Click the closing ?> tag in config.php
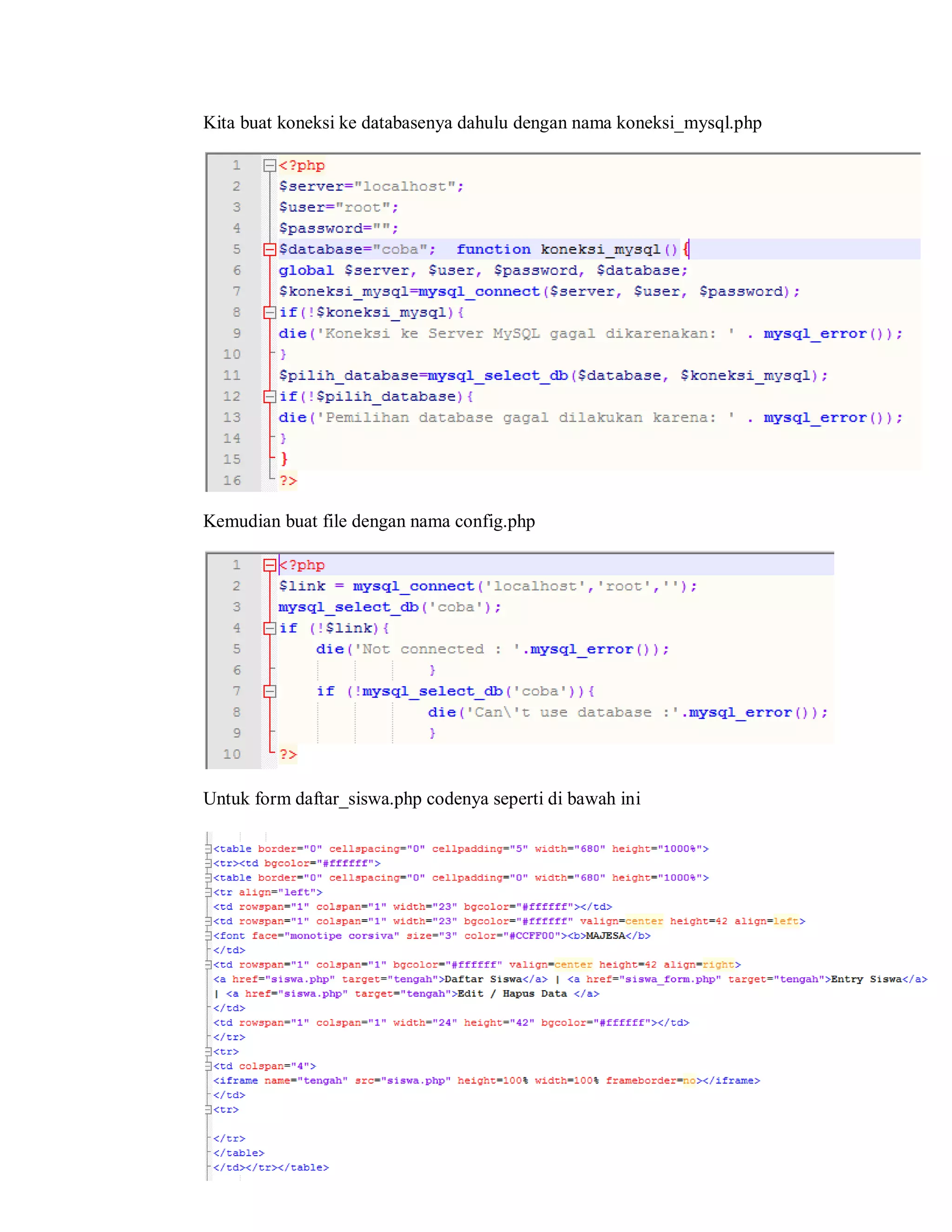Screen dimensions: 952x1232 pos(288,755)
